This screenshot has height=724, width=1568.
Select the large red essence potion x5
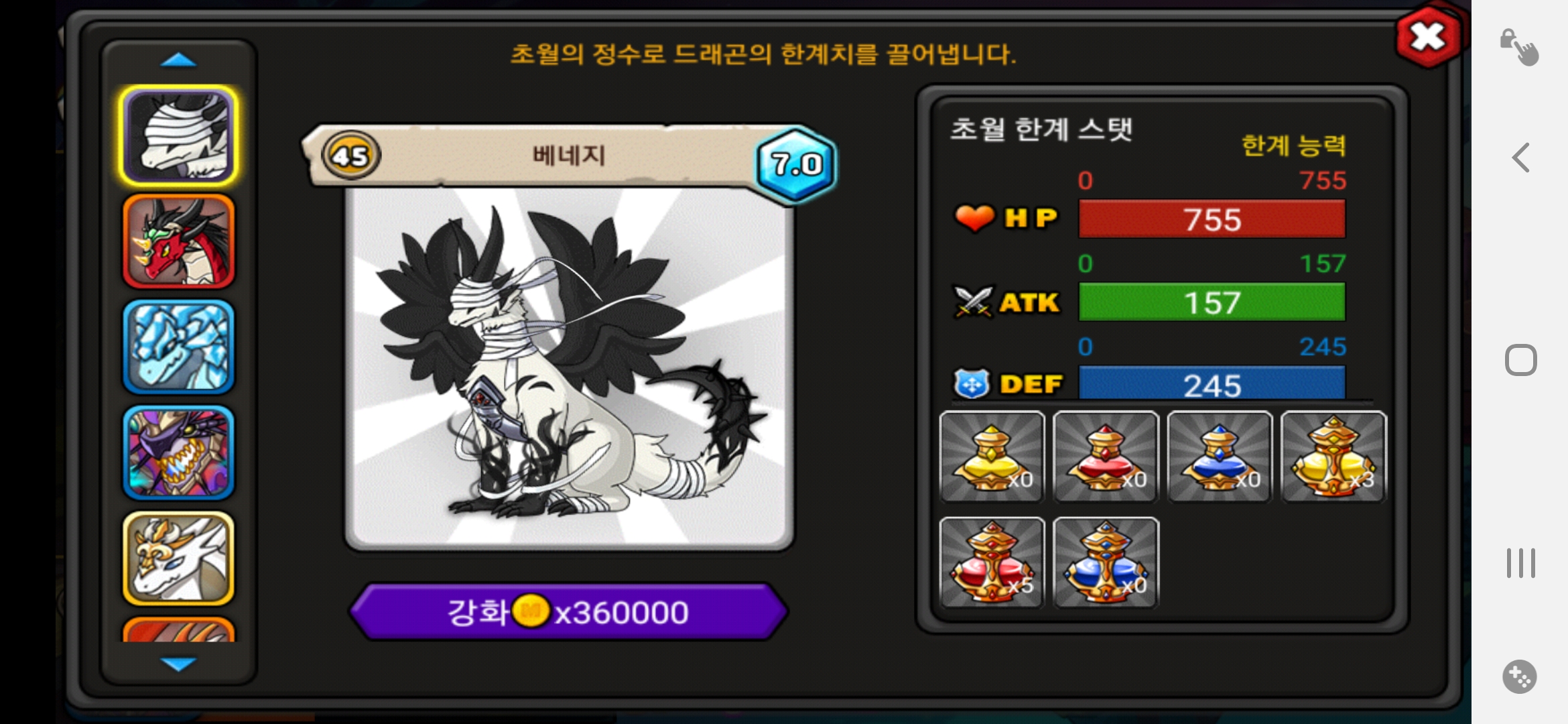pyautogui.click(x=992, y=562)
